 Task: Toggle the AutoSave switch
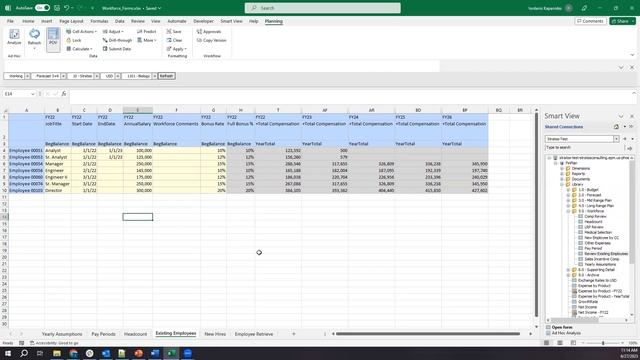coord(42,8)
